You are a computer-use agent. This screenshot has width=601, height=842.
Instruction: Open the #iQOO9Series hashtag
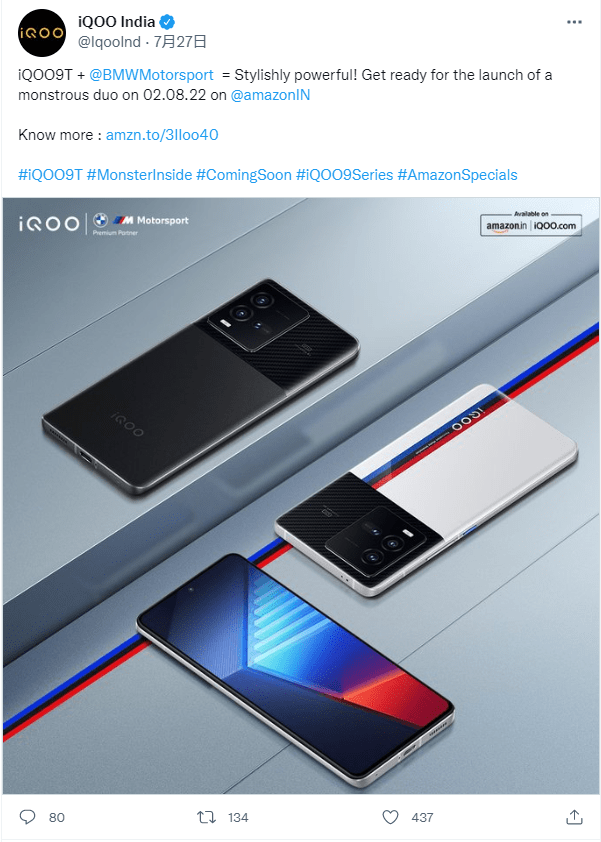coord(345,175)
